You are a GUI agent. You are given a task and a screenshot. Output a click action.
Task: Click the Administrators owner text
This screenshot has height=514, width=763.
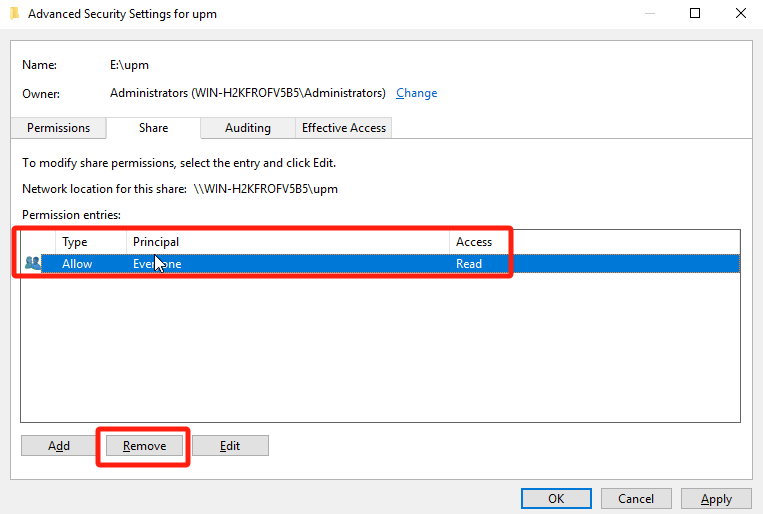click(247, 93)
